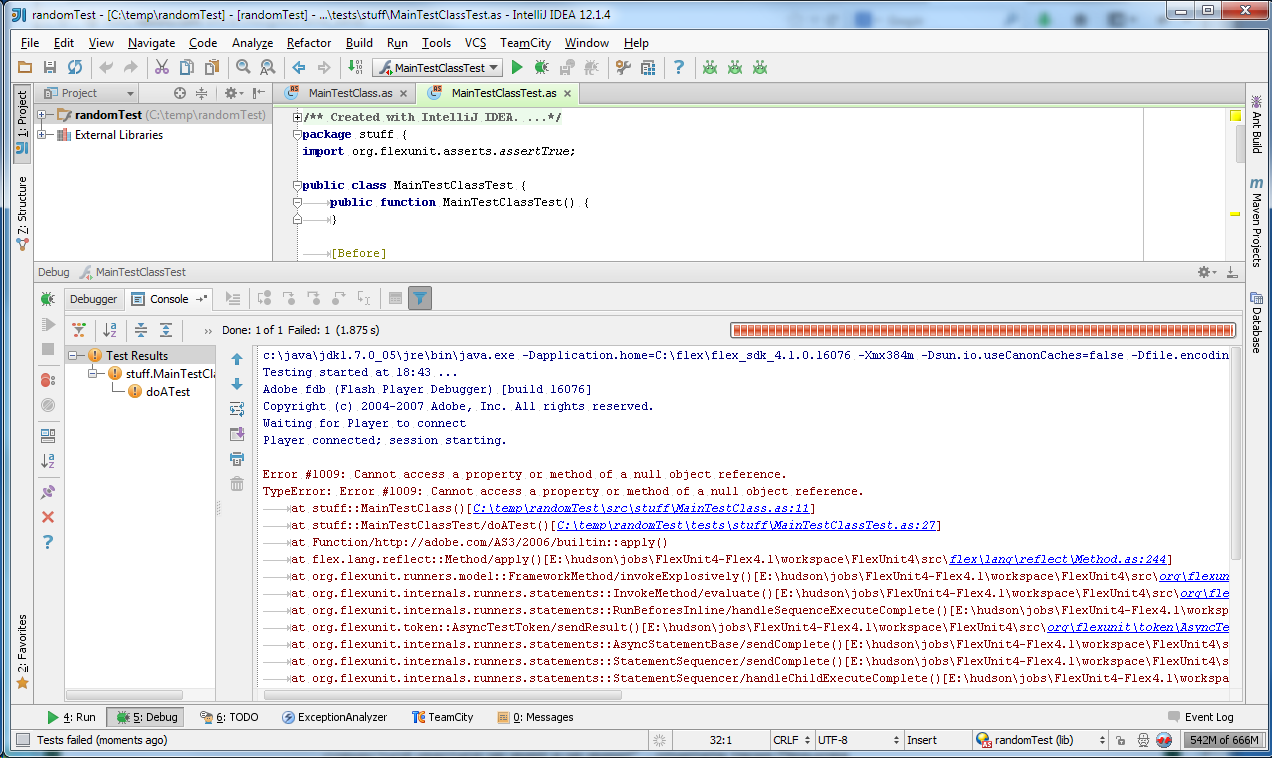Collapse the stuff.MainTestClassTest test node

pyautogui.click(x=92, y=373)
